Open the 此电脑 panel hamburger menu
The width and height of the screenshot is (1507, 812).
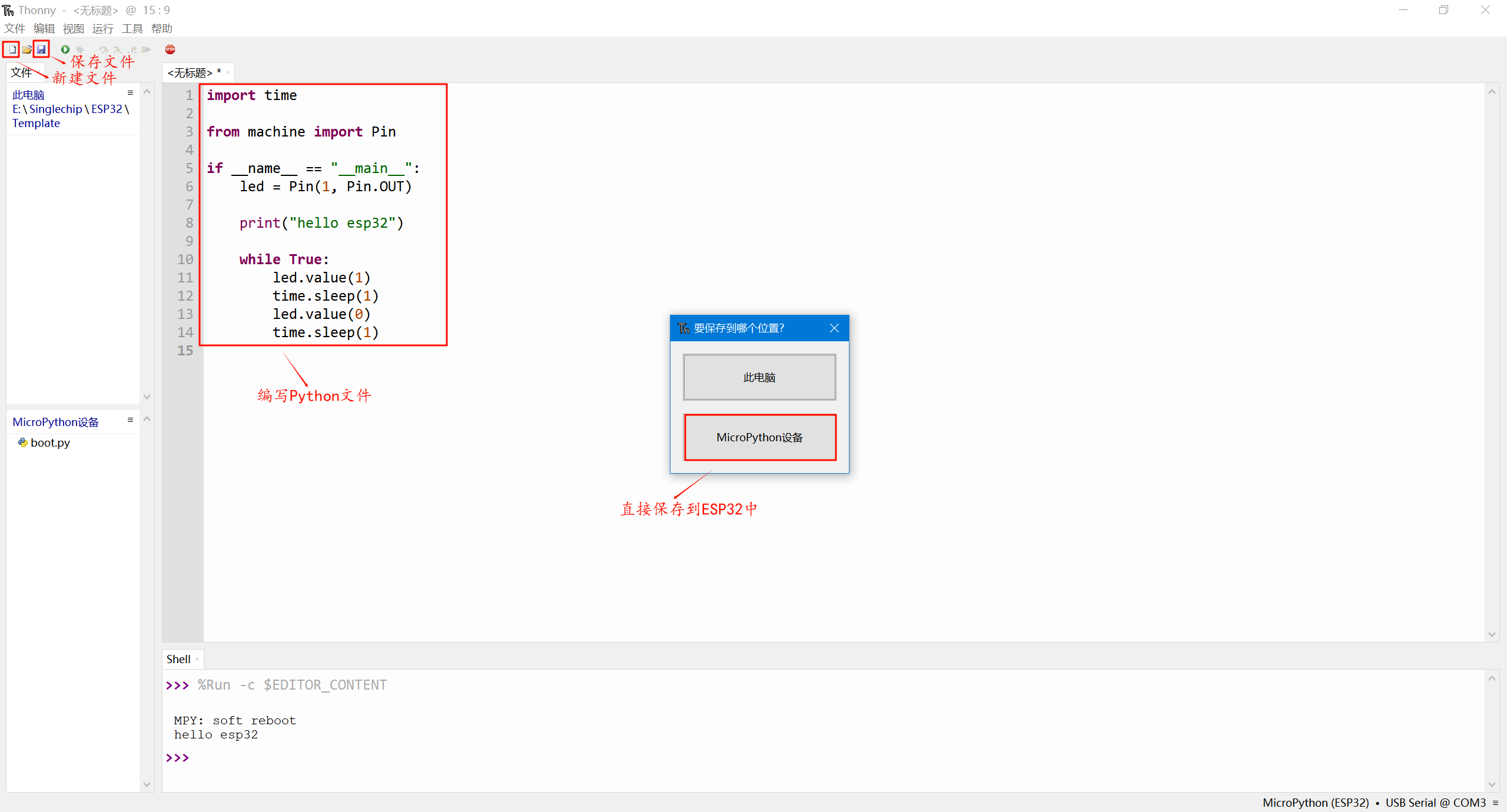[x=130, y=93]
